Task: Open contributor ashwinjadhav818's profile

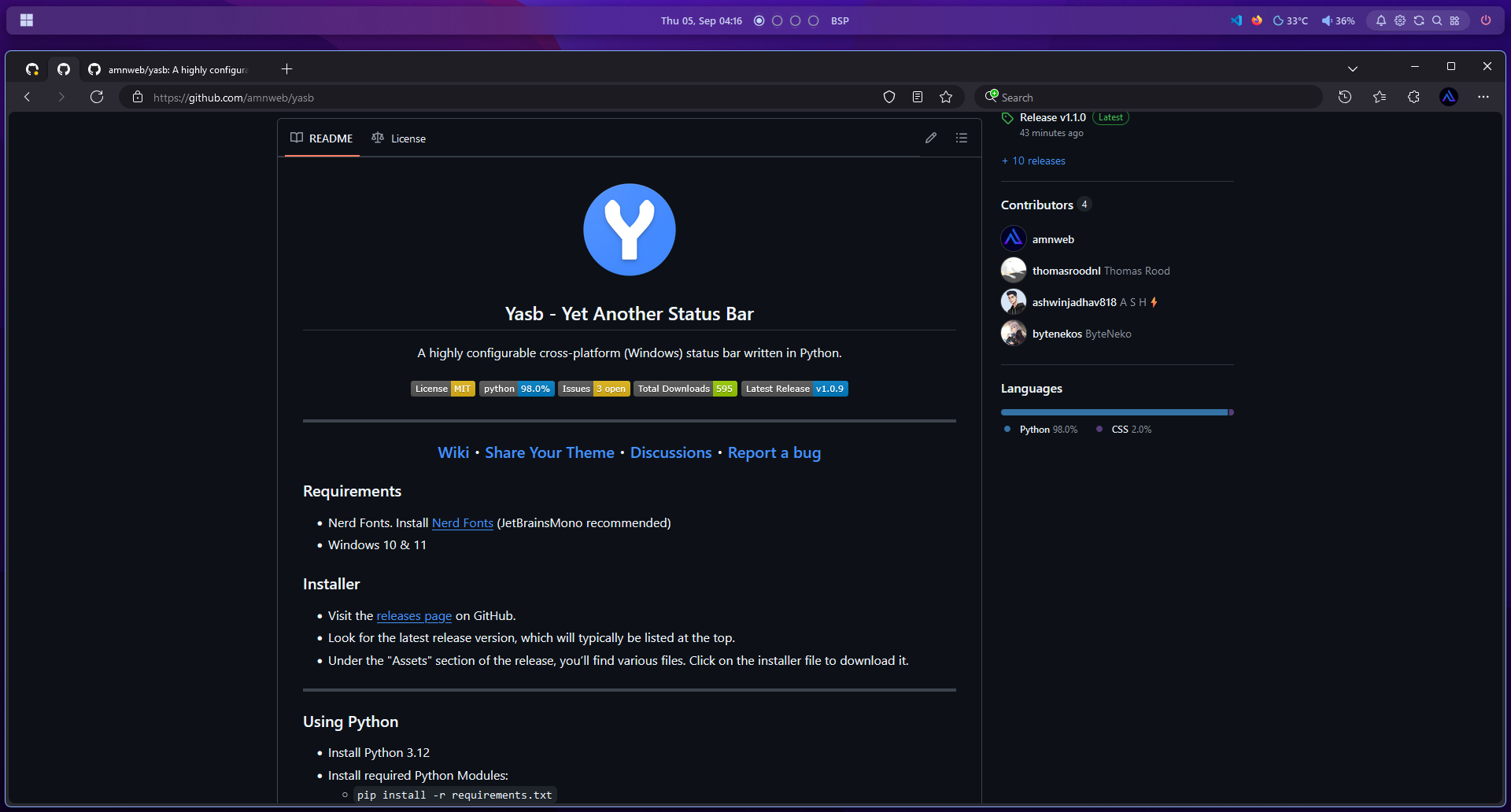Action: (x=1074, y=302)
